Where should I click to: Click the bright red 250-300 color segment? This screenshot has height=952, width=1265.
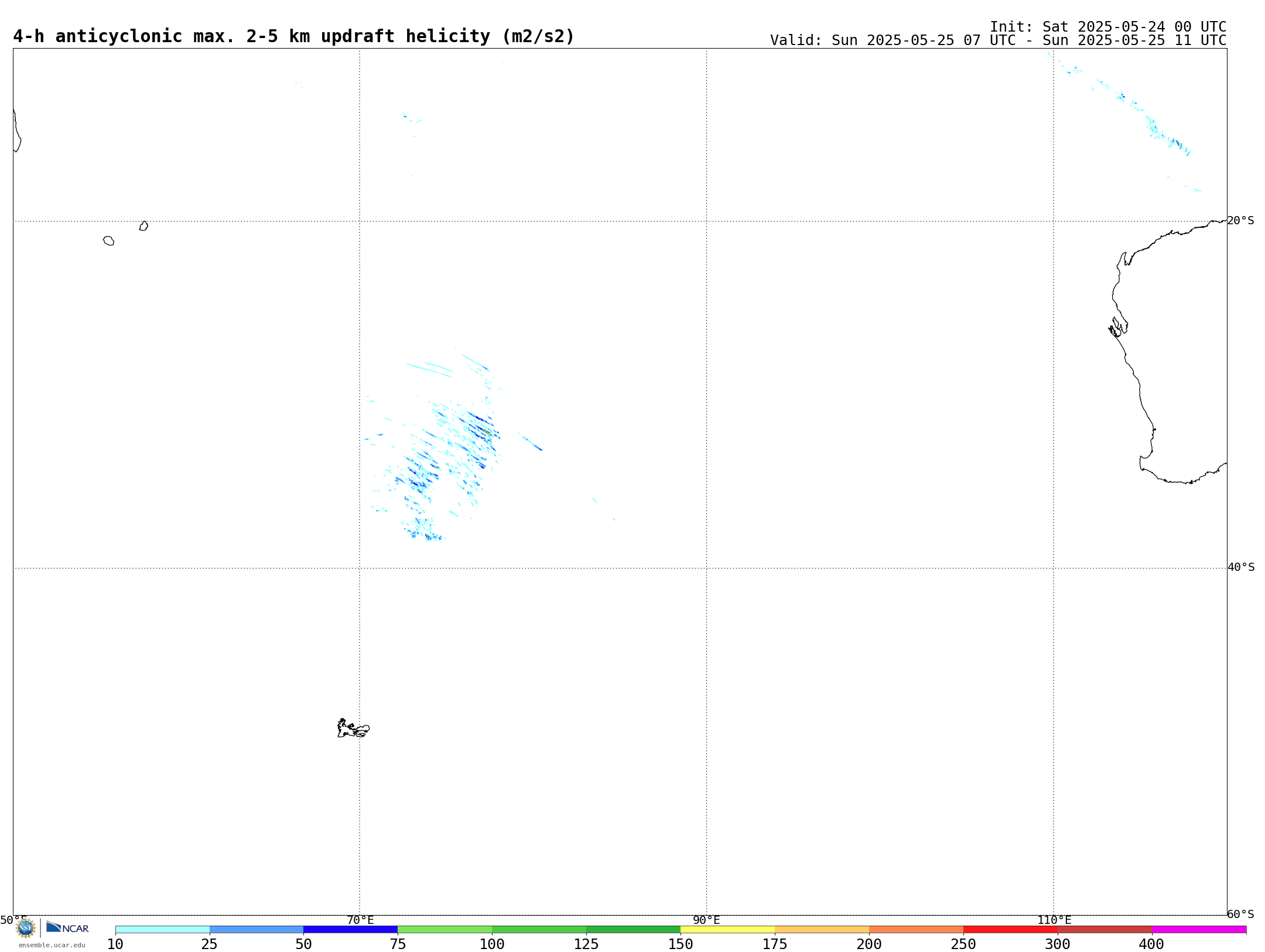1011,930
